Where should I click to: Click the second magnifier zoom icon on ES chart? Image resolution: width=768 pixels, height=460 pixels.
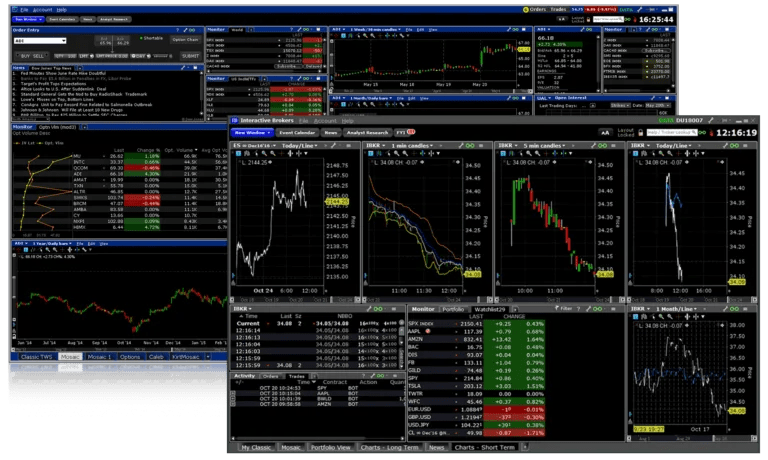coord(273,153)
